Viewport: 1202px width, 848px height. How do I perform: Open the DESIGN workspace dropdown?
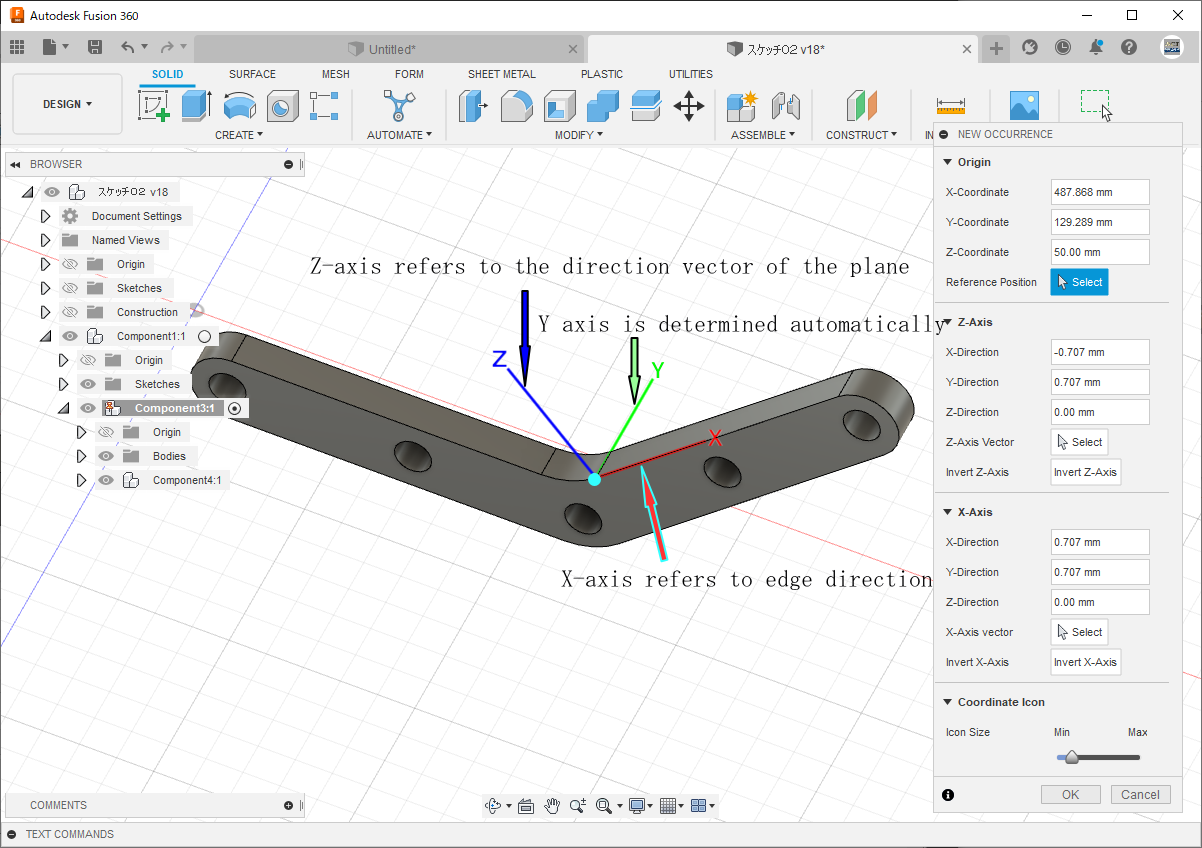click(x=67, y=104)
